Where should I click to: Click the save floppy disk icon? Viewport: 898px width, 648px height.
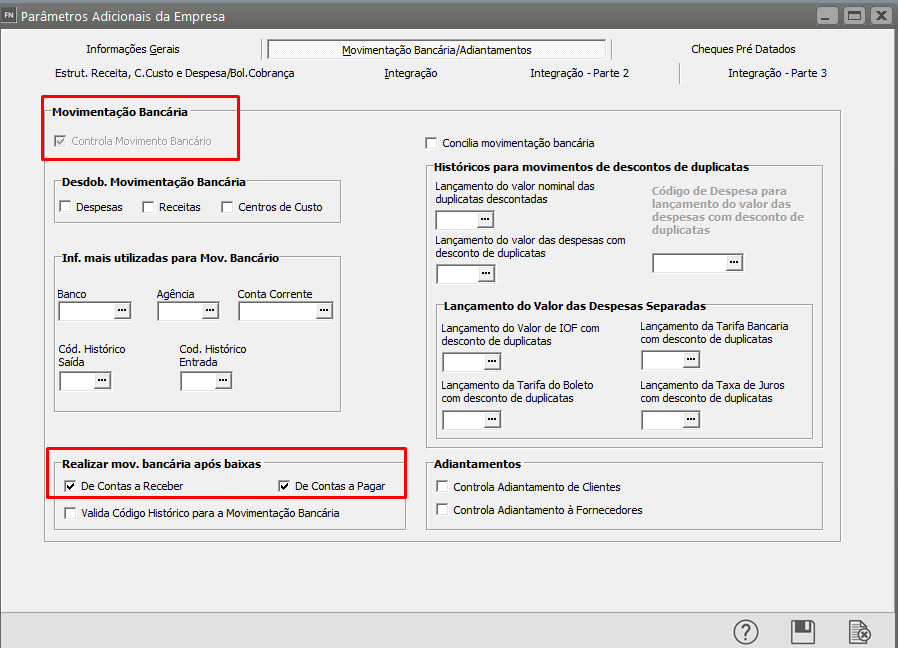(802, 632)
